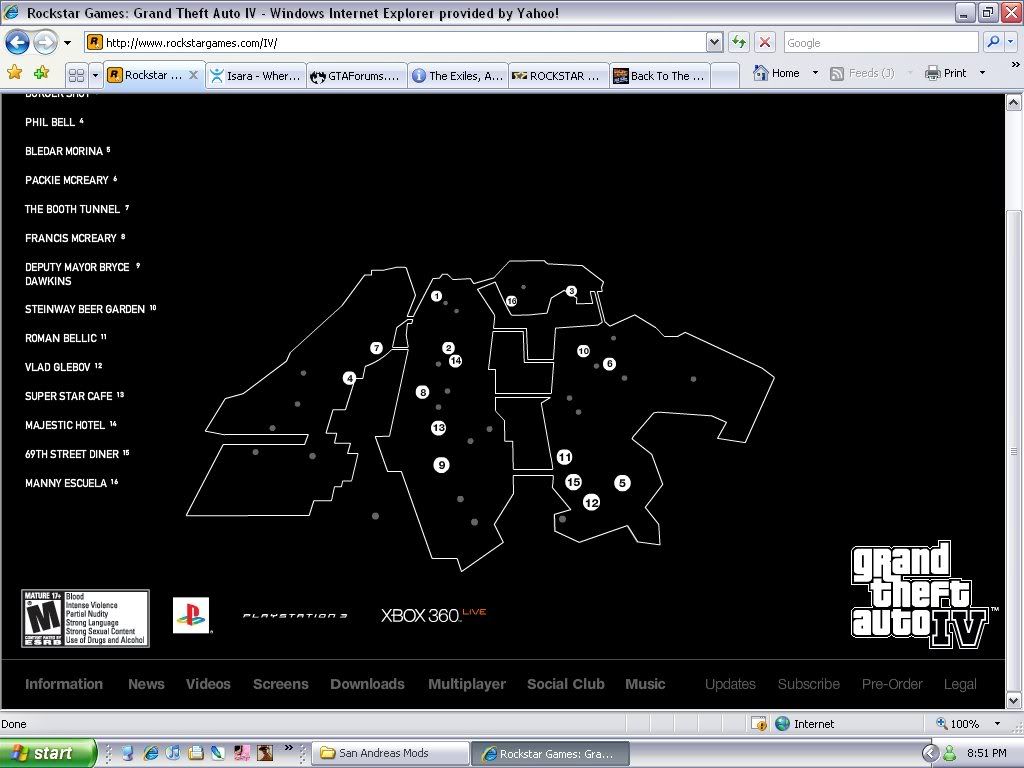Expand the Print options dropdown arrow
Viewport: 1024px width, 768px height.
click(982, 73)
